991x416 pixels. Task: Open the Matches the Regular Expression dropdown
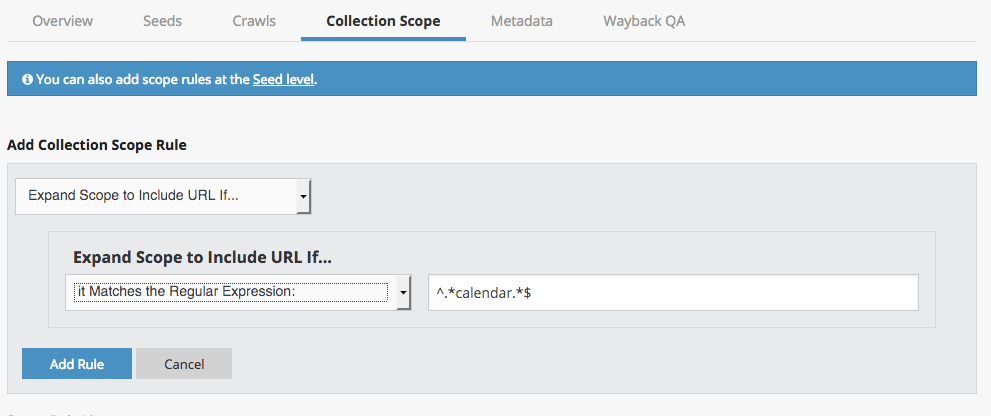click(231, 292)
